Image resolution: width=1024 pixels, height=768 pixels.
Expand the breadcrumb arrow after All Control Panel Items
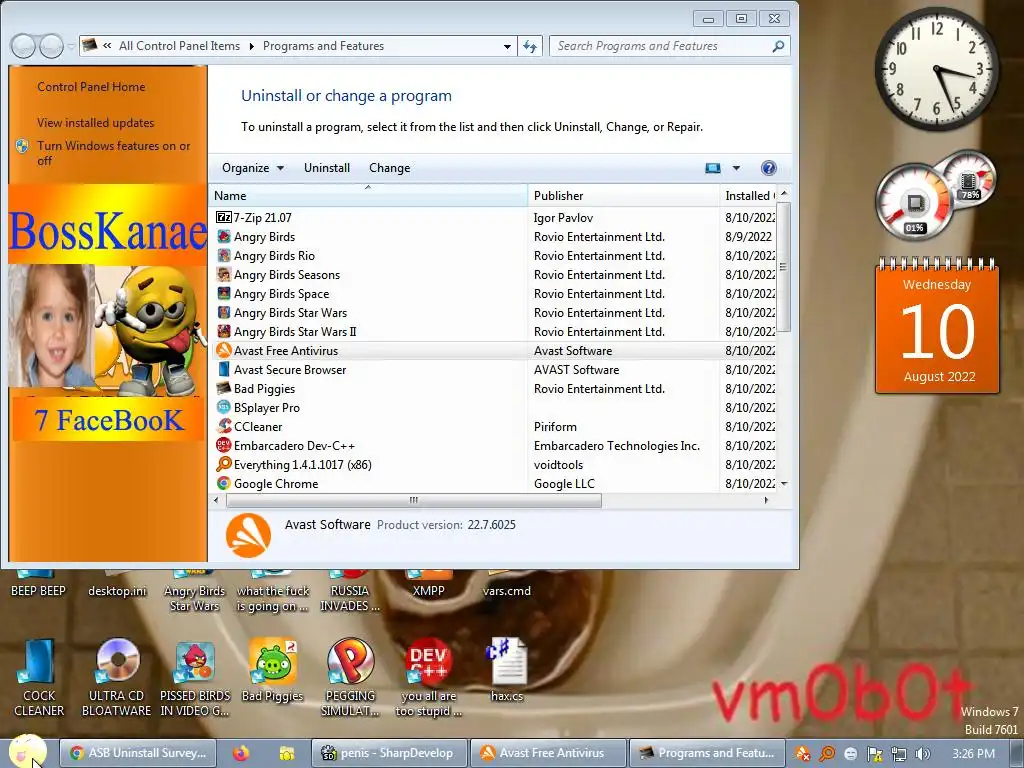[x=251, y=46]
